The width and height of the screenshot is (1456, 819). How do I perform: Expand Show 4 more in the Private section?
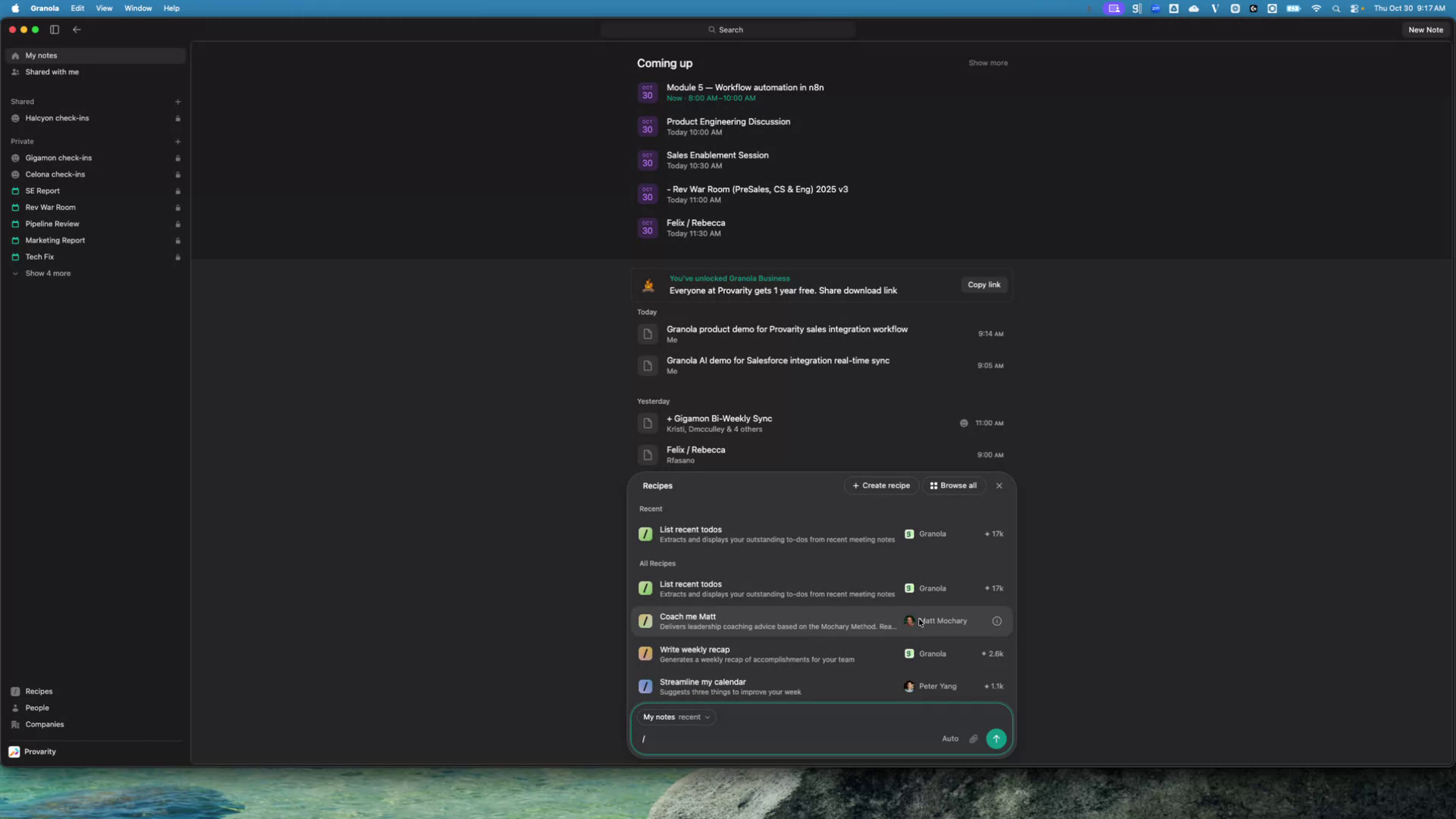tap(47, 274)
